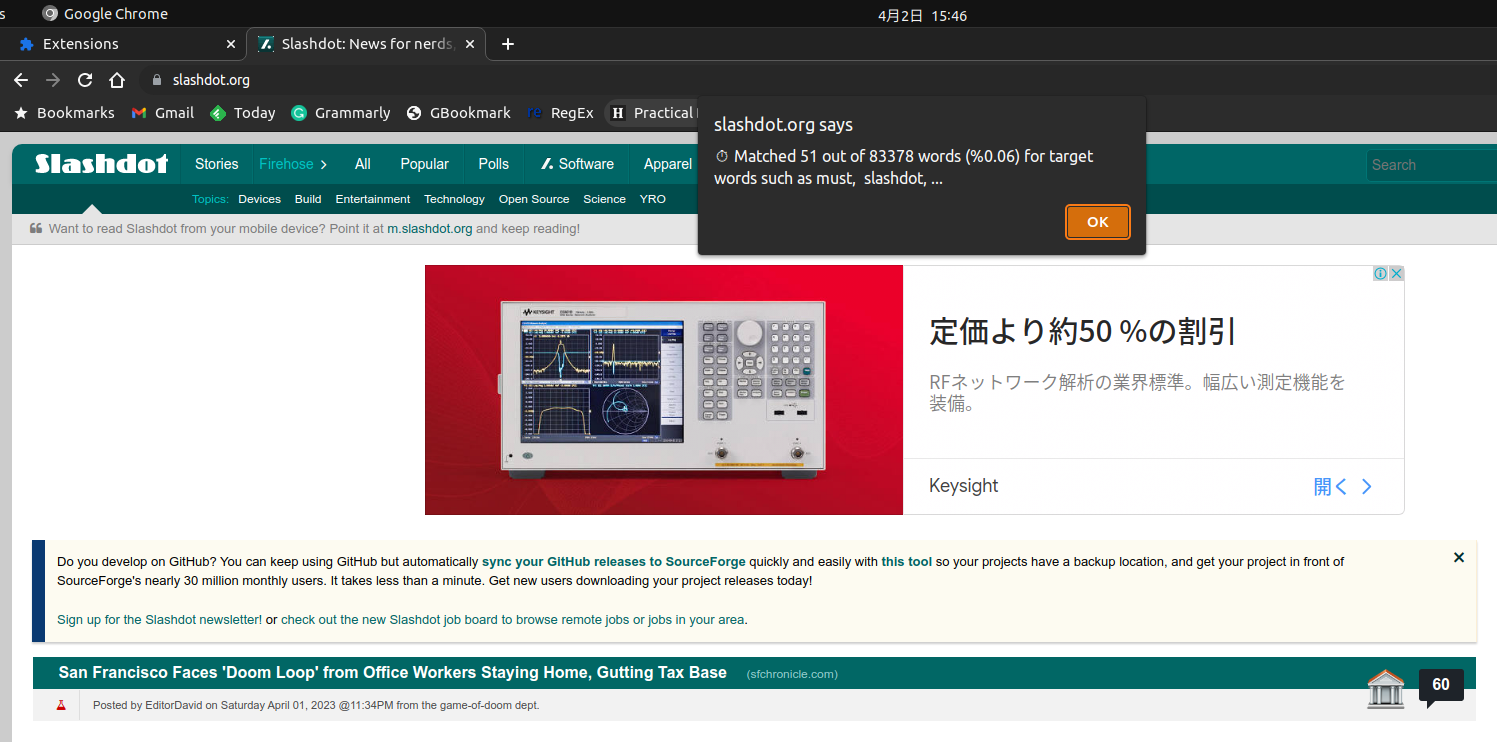Click the ad headline 定価より約50 %の割引
The height and width of the screenshot is (742, 1497).
click(x=1083, y=331)
